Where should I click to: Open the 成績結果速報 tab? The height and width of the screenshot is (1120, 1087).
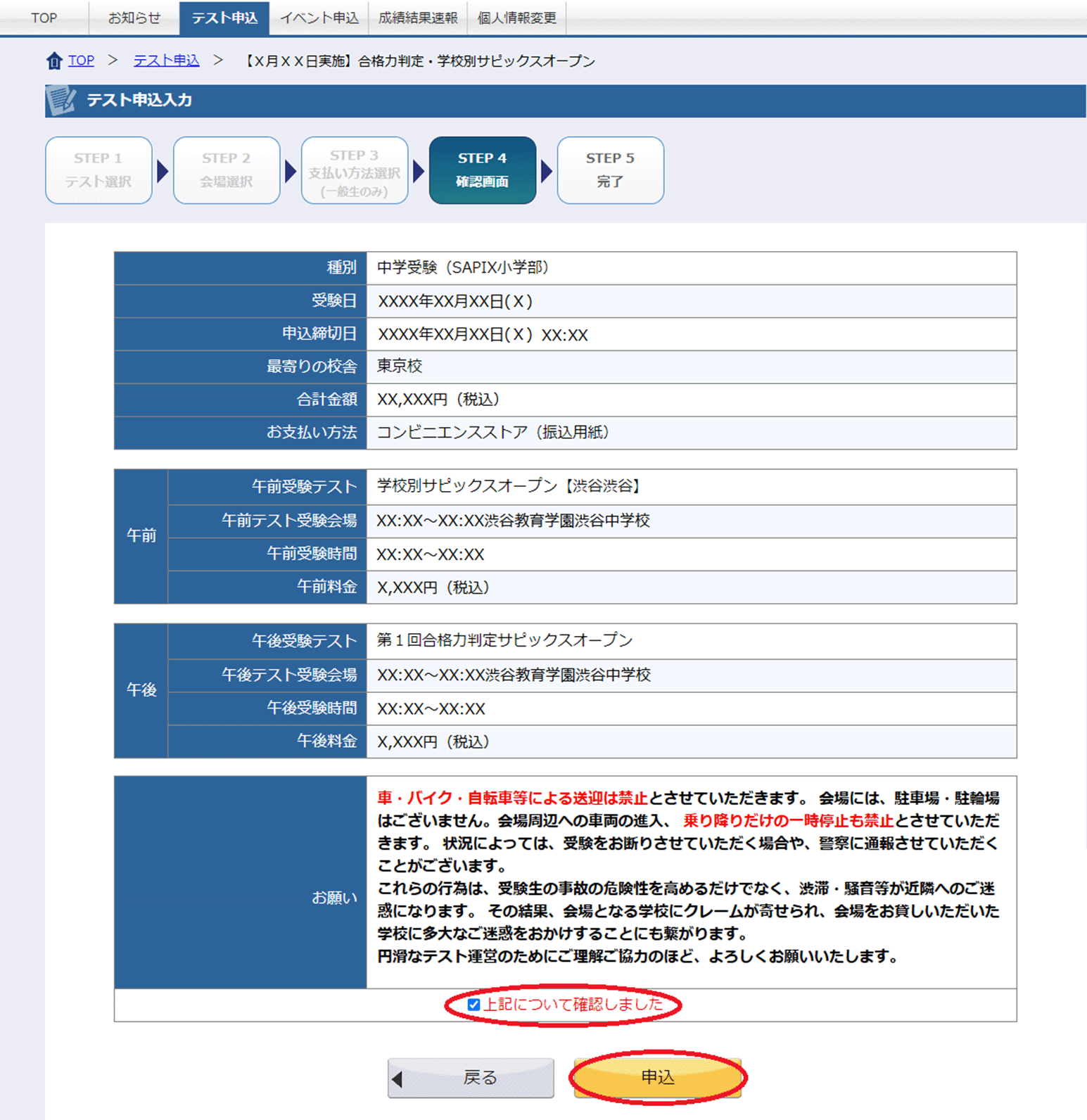(x=418, y=18)
